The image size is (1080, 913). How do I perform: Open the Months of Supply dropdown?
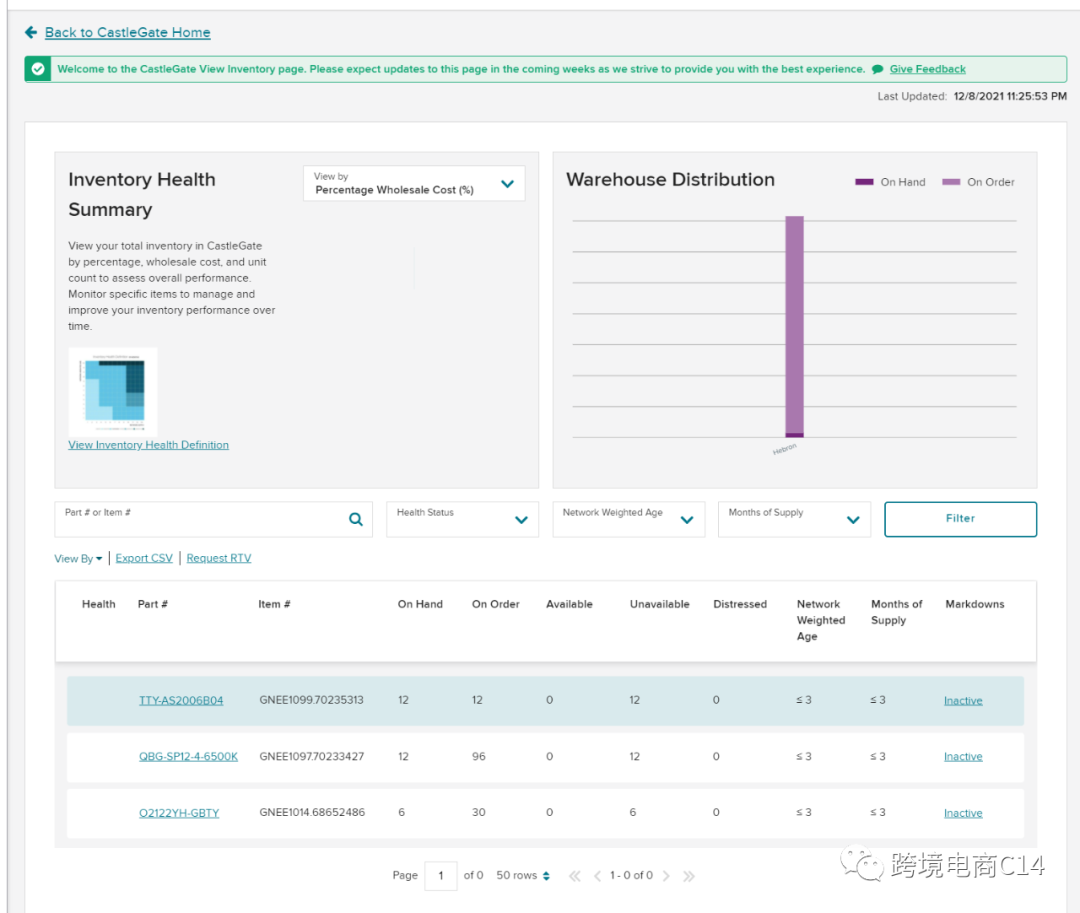tap(794, 519)
